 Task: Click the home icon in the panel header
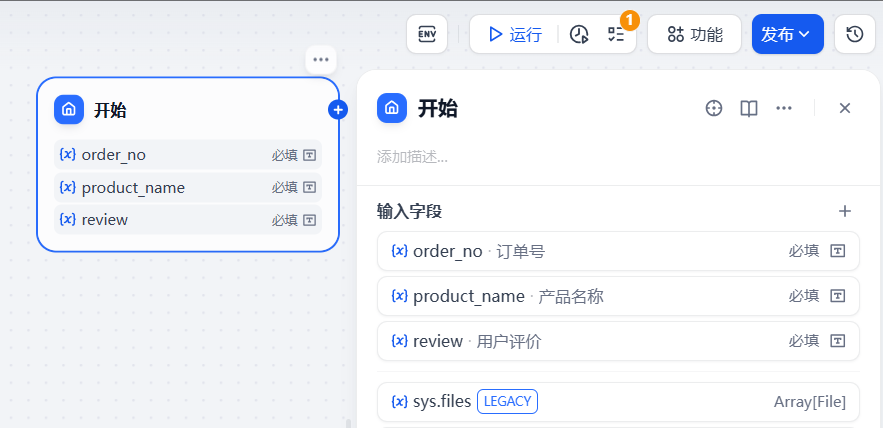[392, 108]
